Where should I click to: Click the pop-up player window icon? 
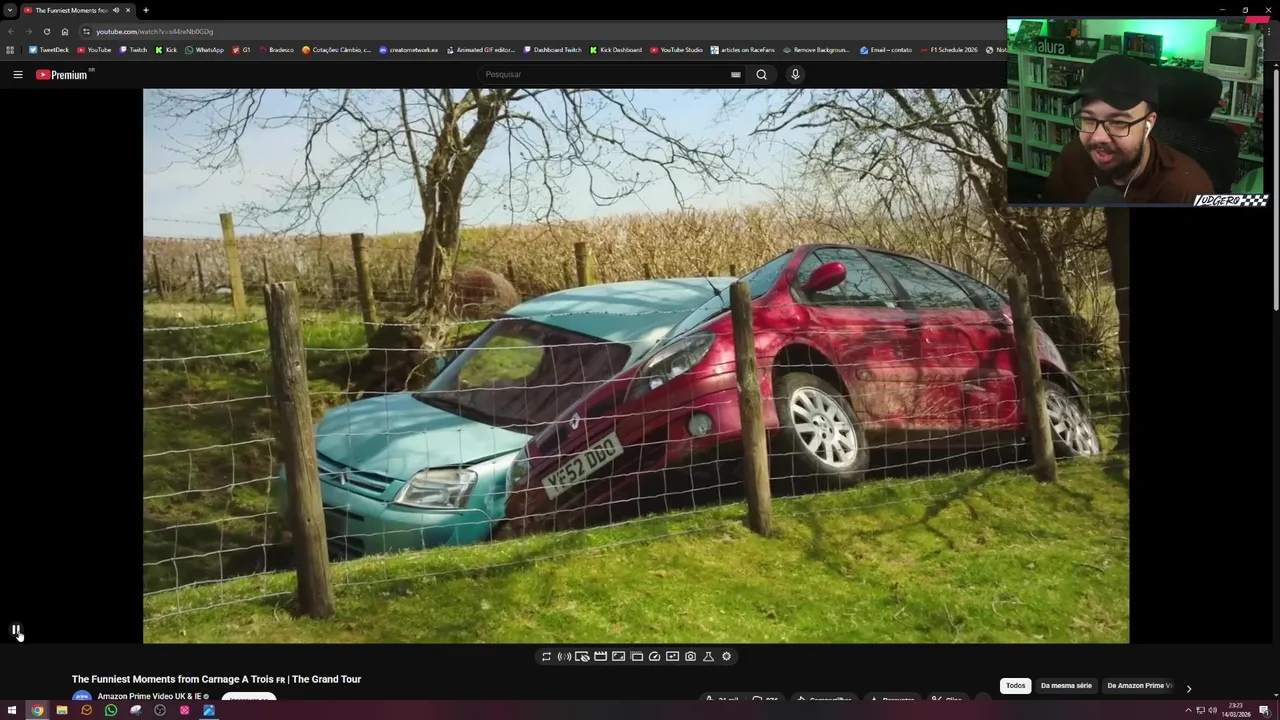tap(636, 657)
